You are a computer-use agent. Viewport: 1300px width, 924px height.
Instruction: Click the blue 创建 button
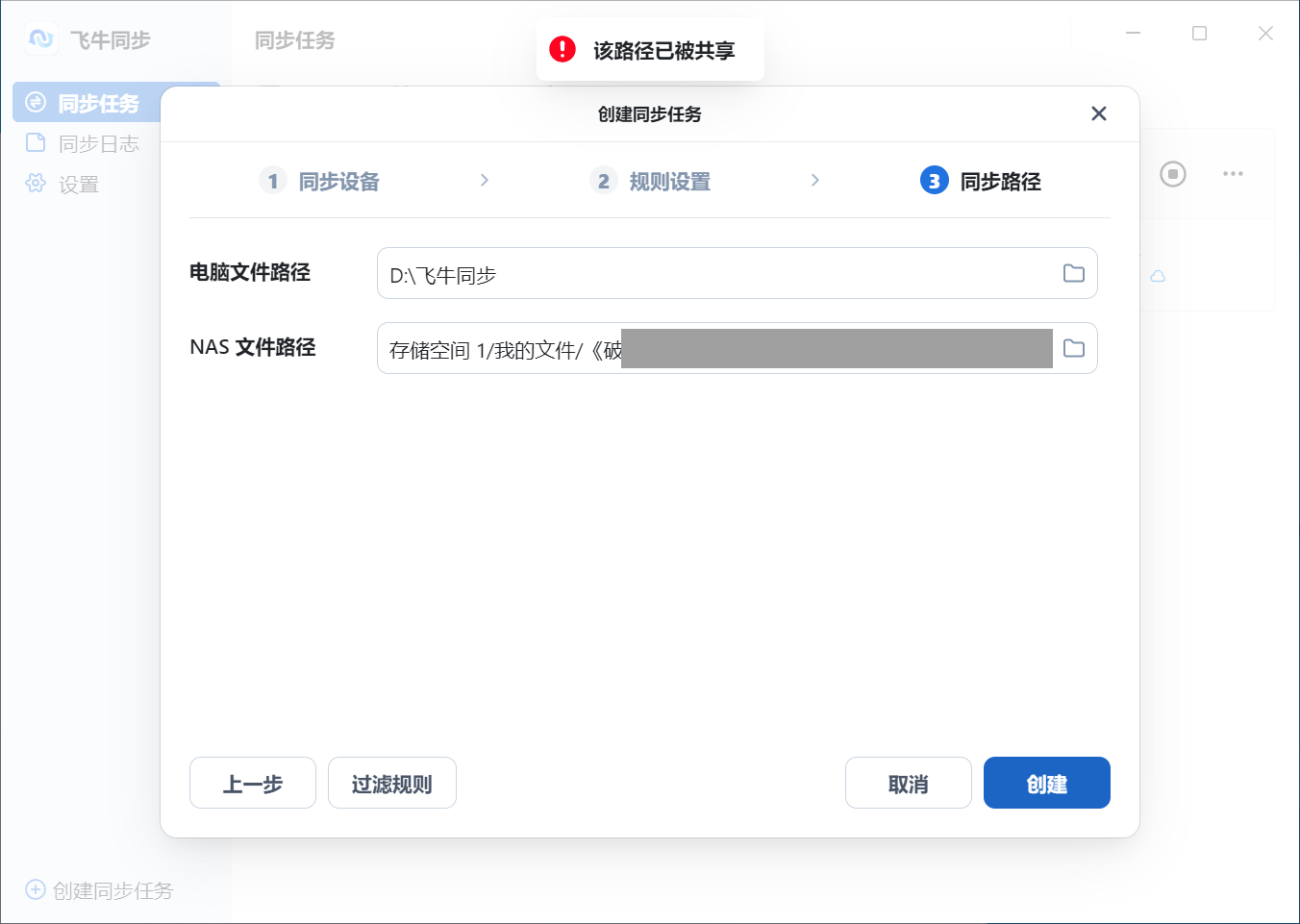coord(1047,783)
